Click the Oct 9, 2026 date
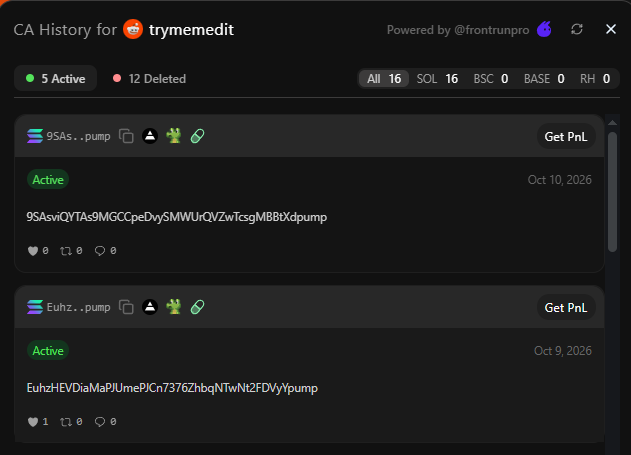This screenshot has width=631, height=455. (563, 350)
